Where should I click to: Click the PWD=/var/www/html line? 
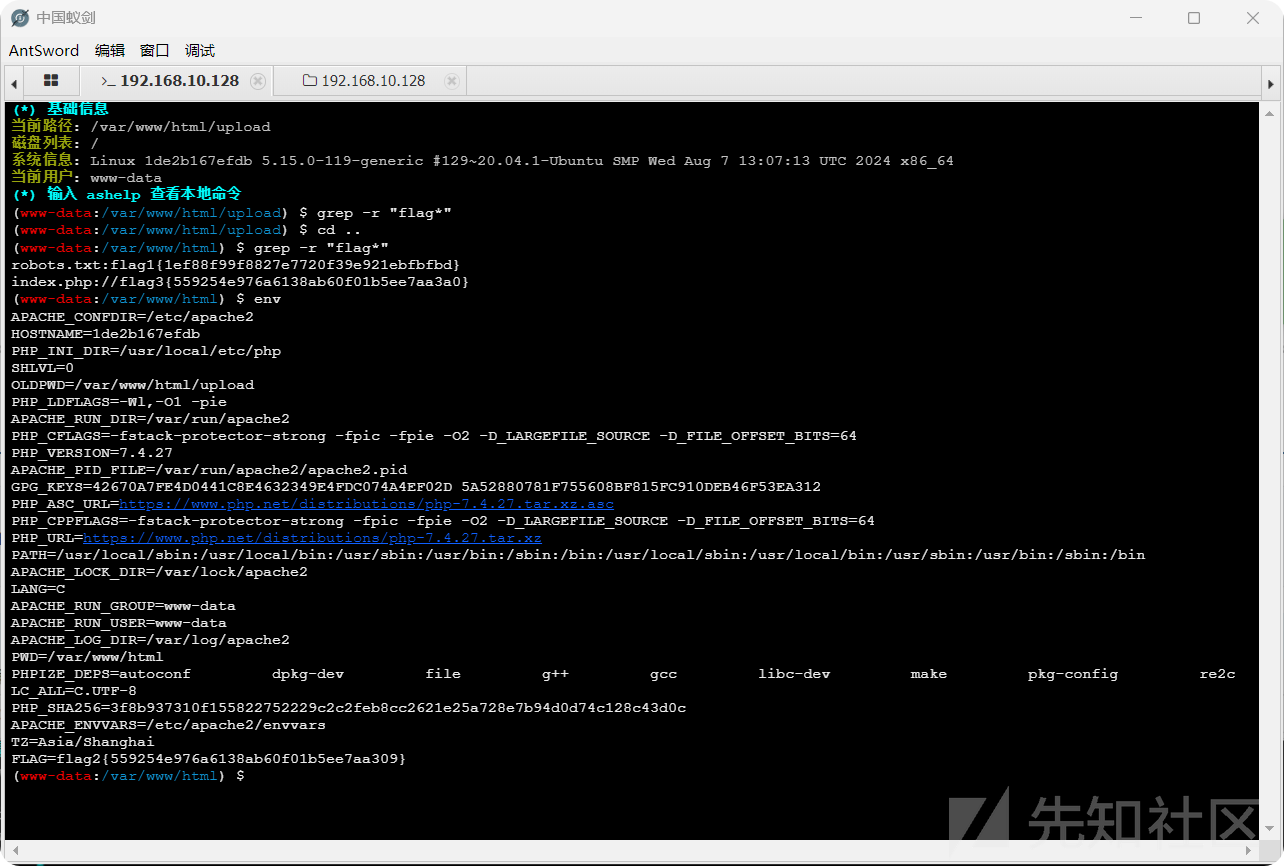pos(87,657)
